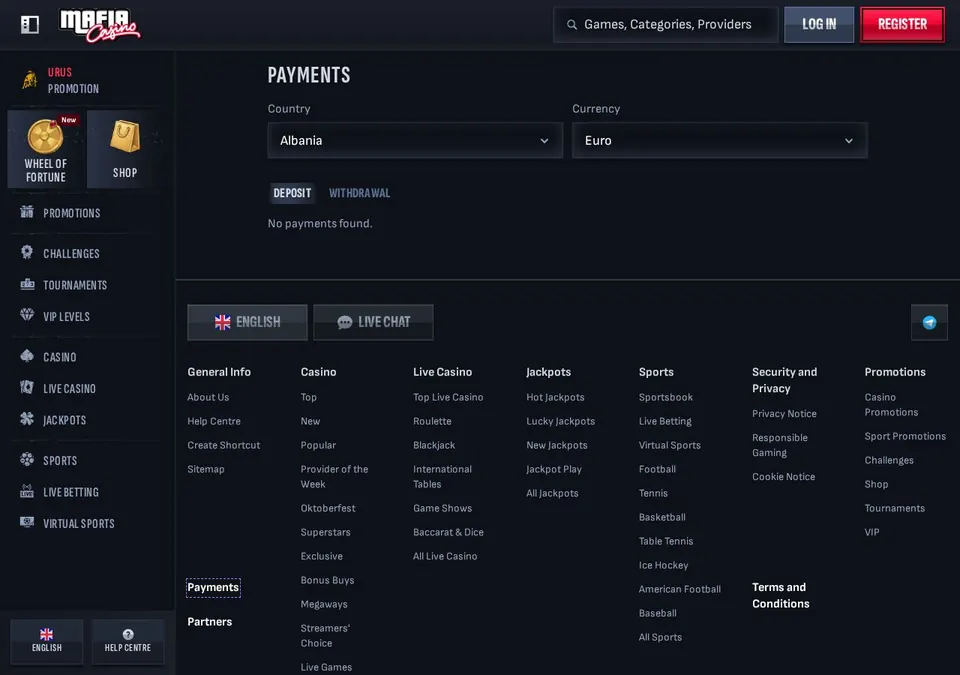Toggle the sidebar collapse icon
Image resolution: width=960 pixels, height=675 pixels.
click(x=29, y=25)
